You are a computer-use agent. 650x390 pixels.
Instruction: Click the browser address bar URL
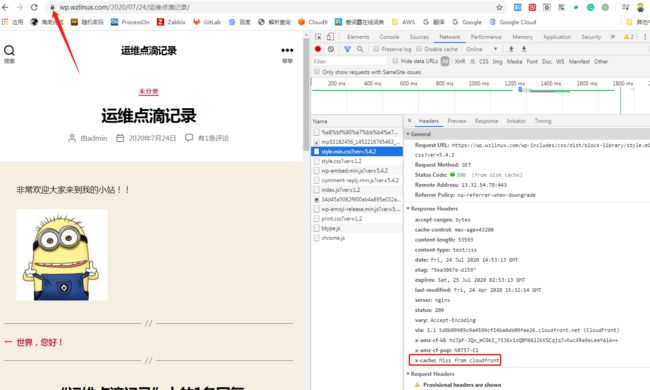tap(124, 7)
